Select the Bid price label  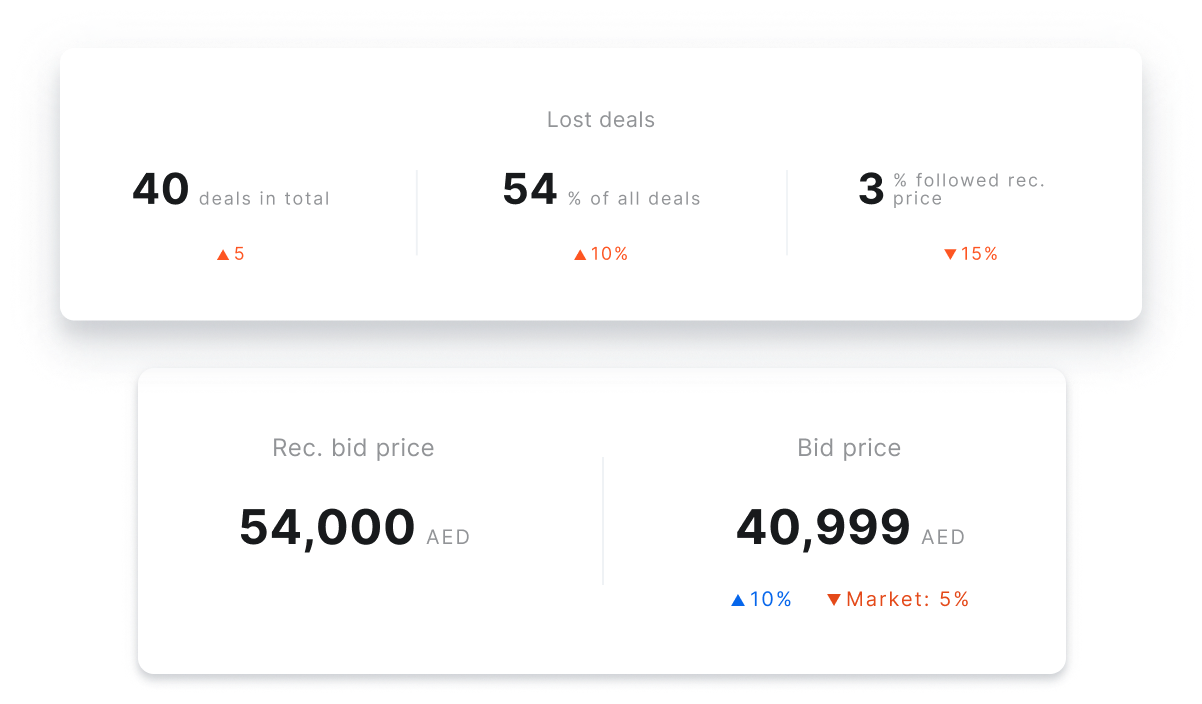tap(849, 448)
